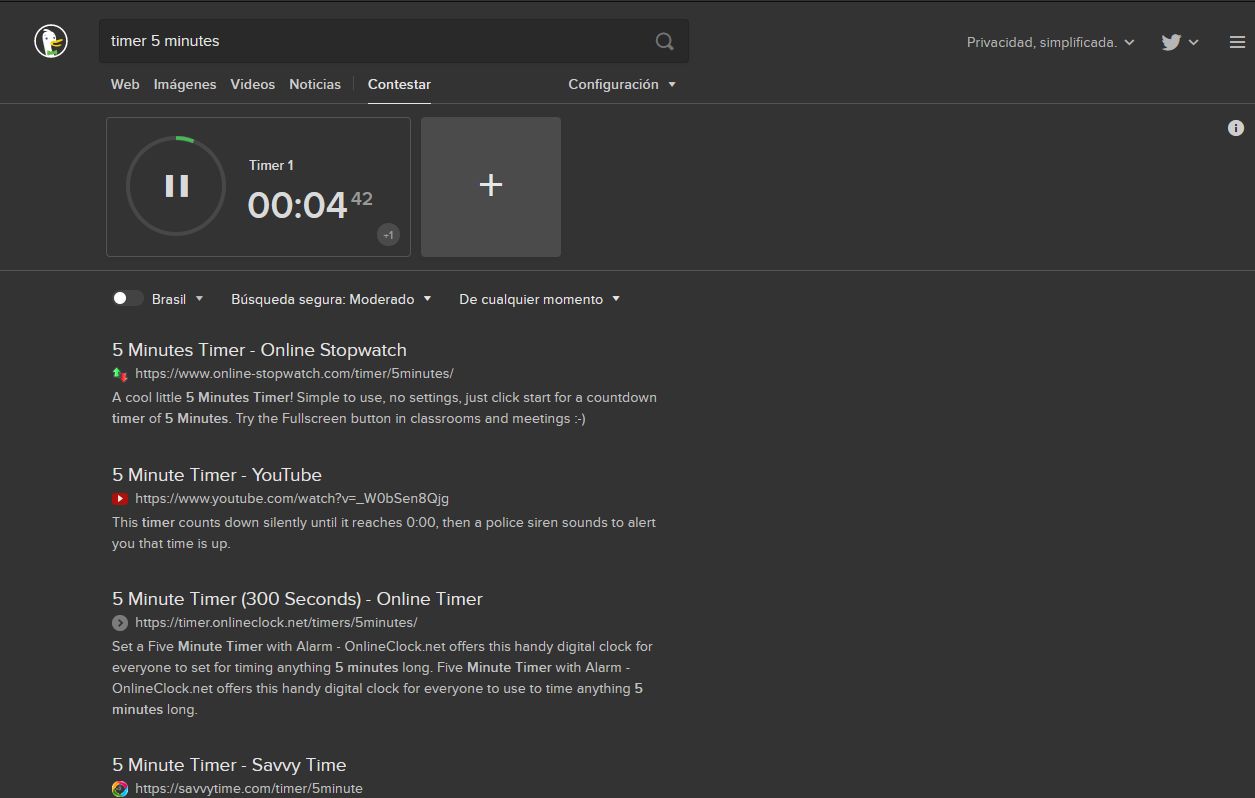Switch to the Imágenes tab

click(x=184, y=84)
